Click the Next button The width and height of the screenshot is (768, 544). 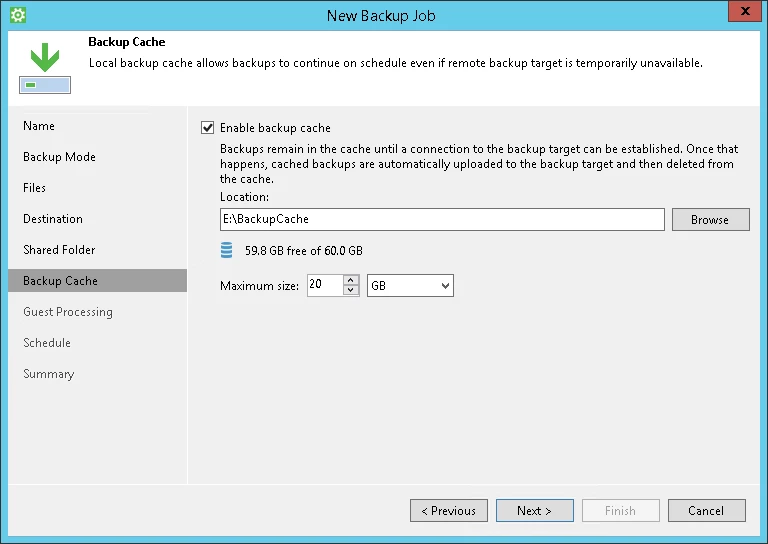click(535, 511)
